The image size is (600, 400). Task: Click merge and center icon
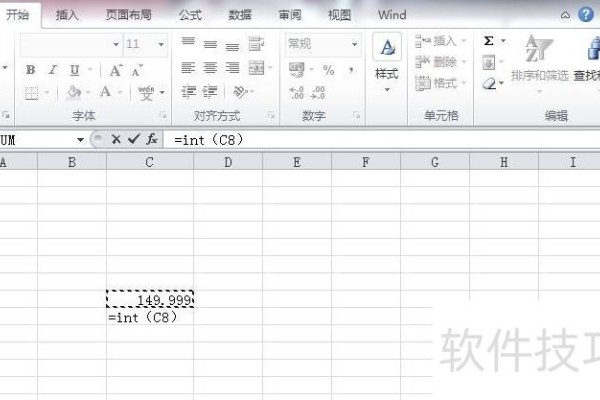pyautogui.click(x=256, y=68)
